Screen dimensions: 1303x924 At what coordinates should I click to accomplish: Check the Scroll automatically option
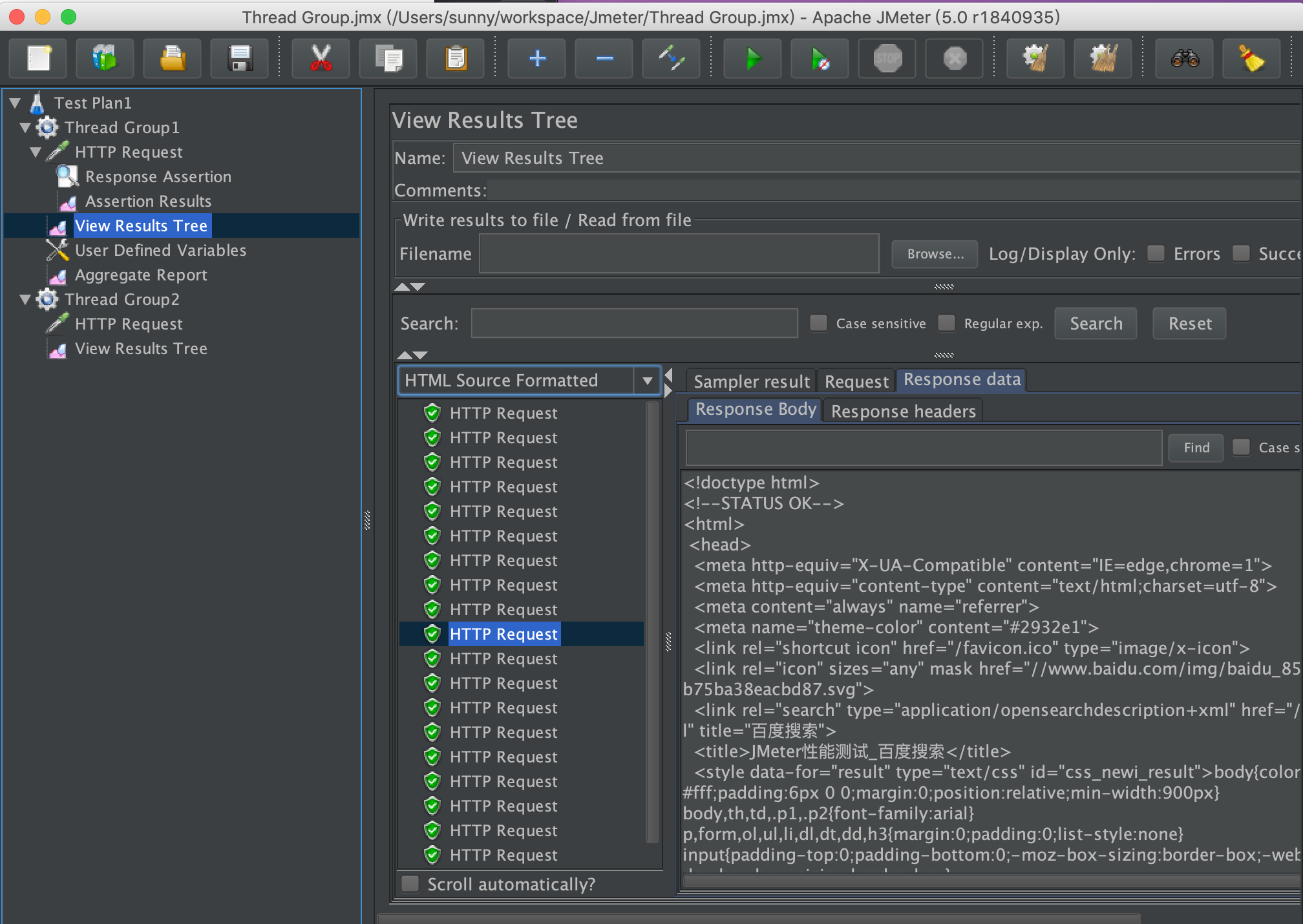(410, 883)
